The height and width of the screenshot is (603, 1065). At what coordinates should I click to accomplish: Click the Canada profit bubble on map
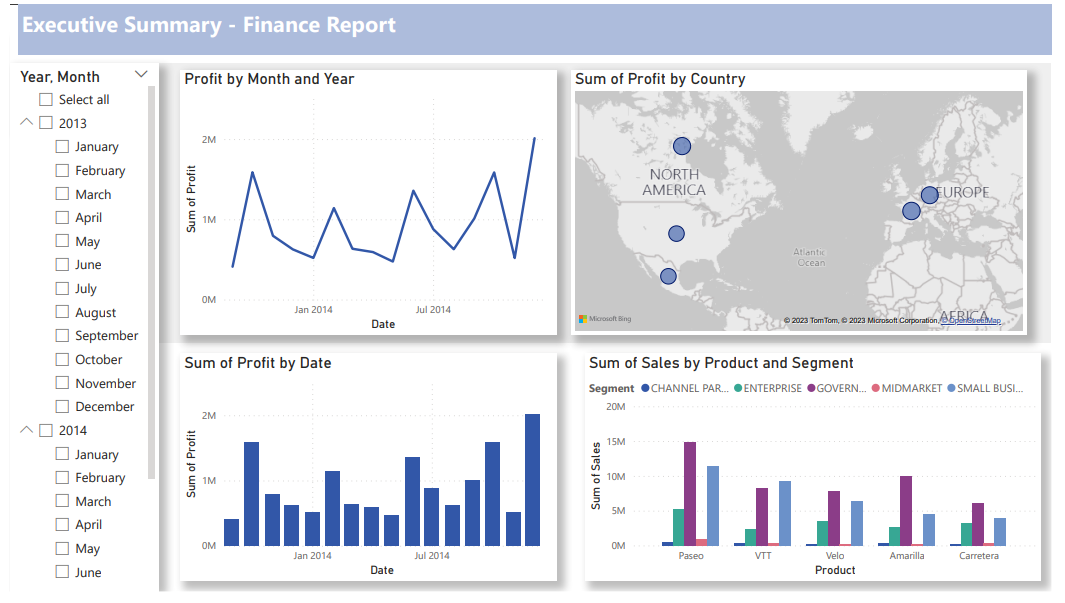click(682, 146)
